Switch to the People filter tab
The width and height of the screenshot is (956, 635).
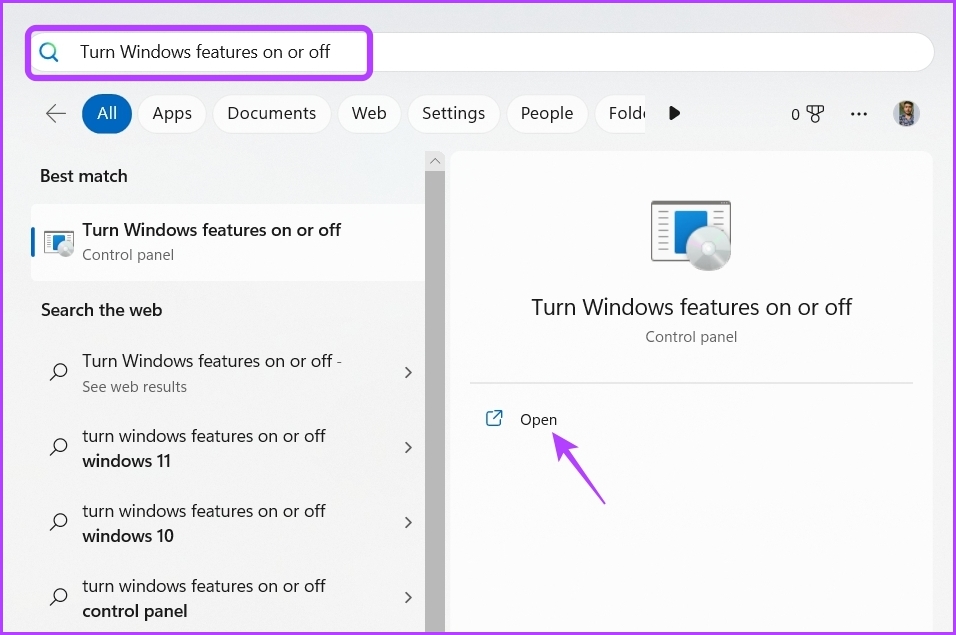tap(547, 113)
